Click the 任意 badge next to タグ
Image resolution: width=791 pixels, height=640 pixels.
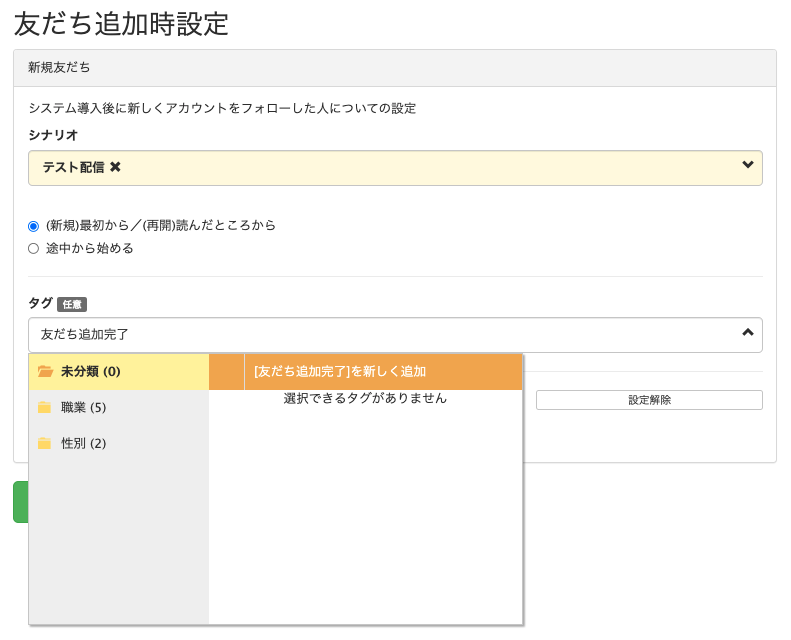point(72,304)
